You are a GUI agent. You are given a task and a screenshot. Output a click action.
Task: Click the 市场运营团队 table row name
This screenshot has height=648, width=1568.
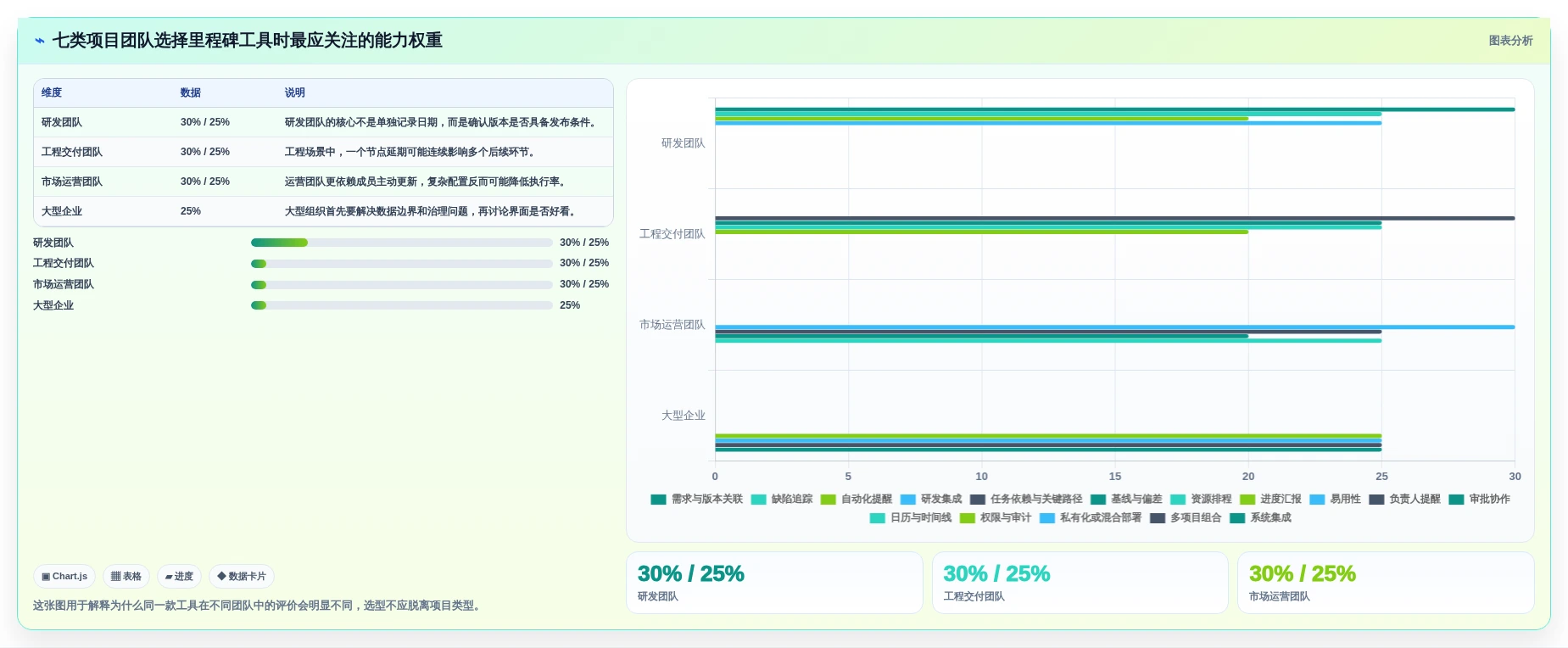pyautogui.click(x=72, y=182)
